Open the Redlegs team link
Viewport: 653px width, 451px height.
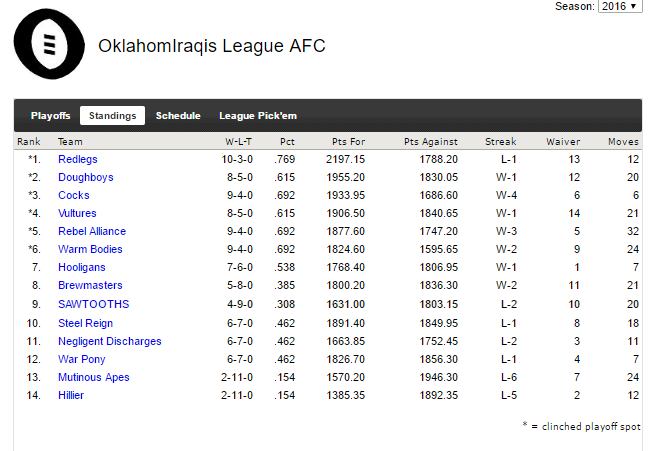[78, 159]
